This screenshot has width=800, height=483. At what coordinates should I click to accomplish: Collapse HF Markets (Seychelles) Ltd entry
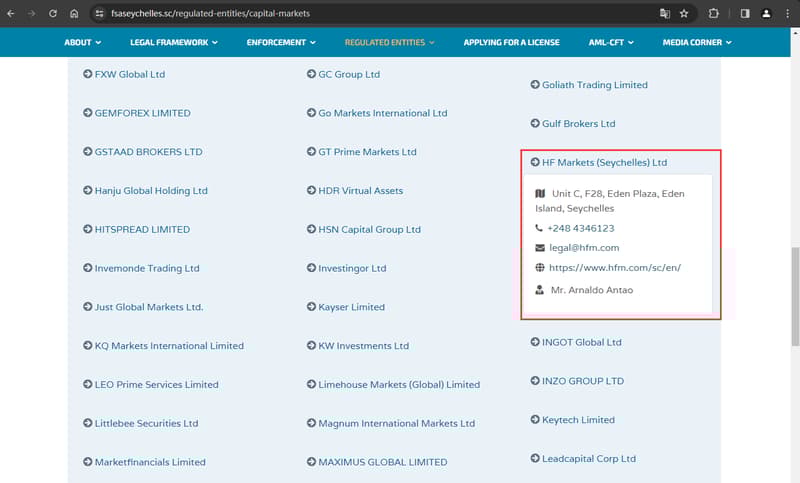coord(603,162)
